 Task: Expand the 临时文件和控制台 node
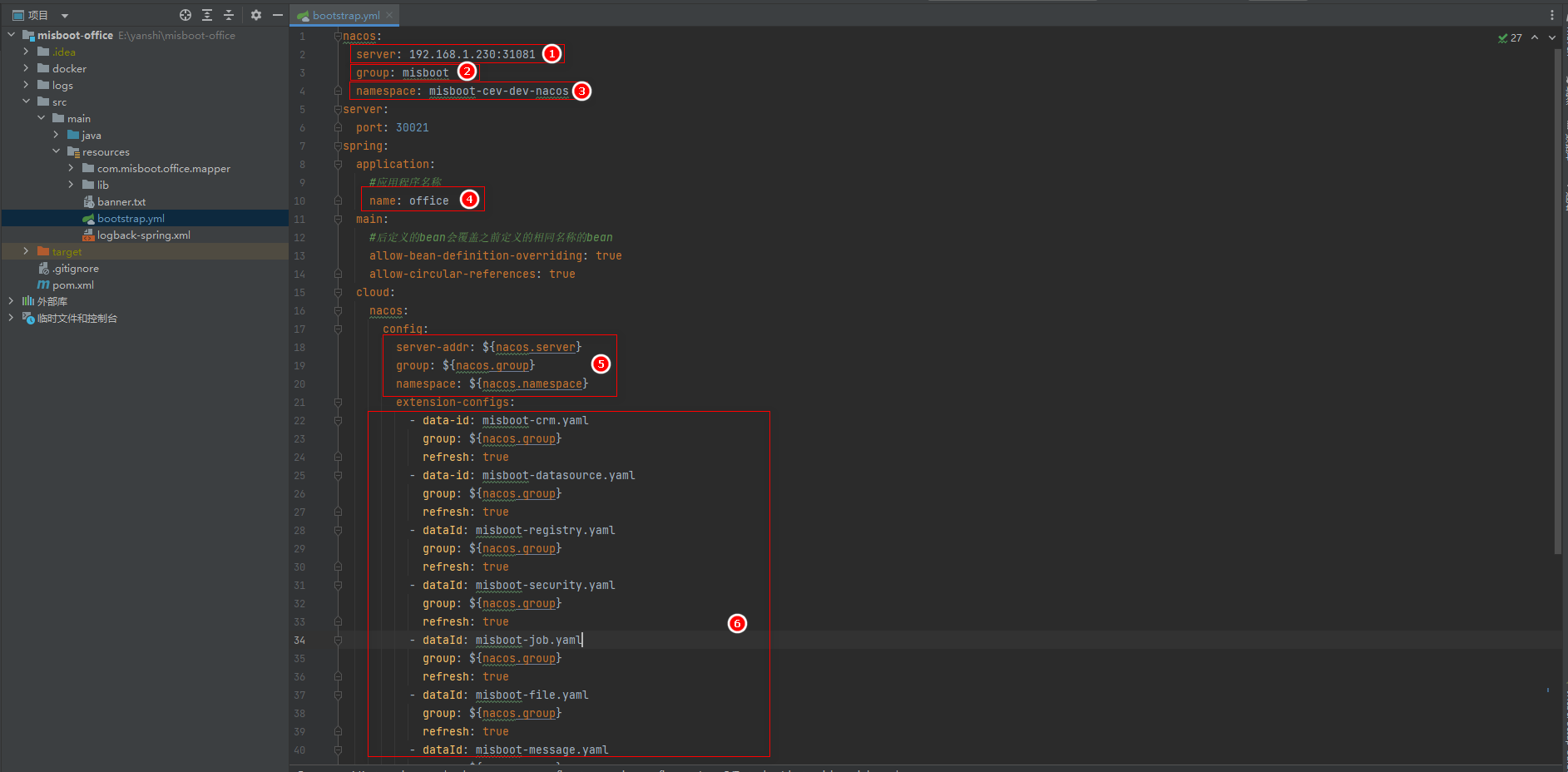11,318
